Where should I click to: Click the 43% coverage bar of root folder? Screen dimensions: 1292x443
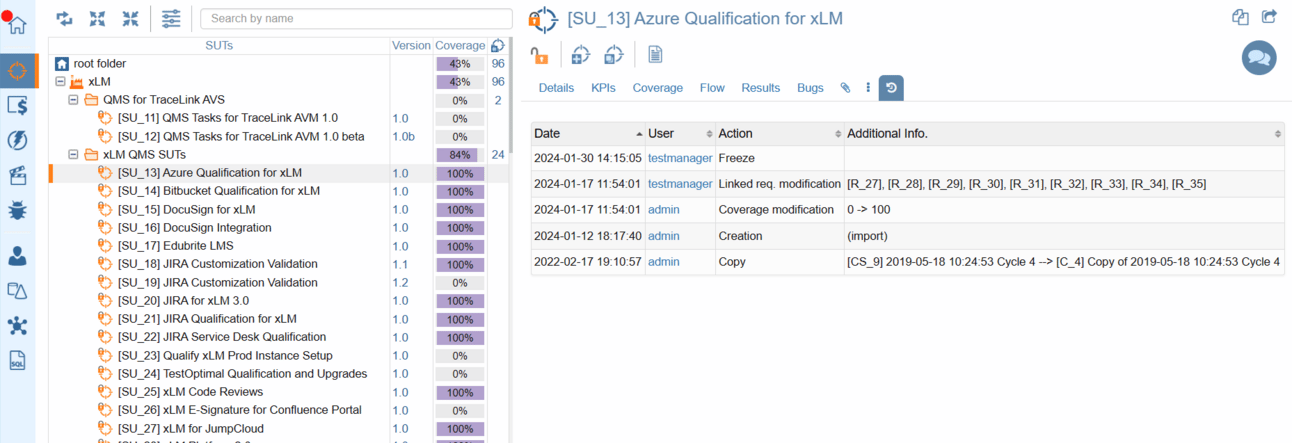click(x=460, y=64)
